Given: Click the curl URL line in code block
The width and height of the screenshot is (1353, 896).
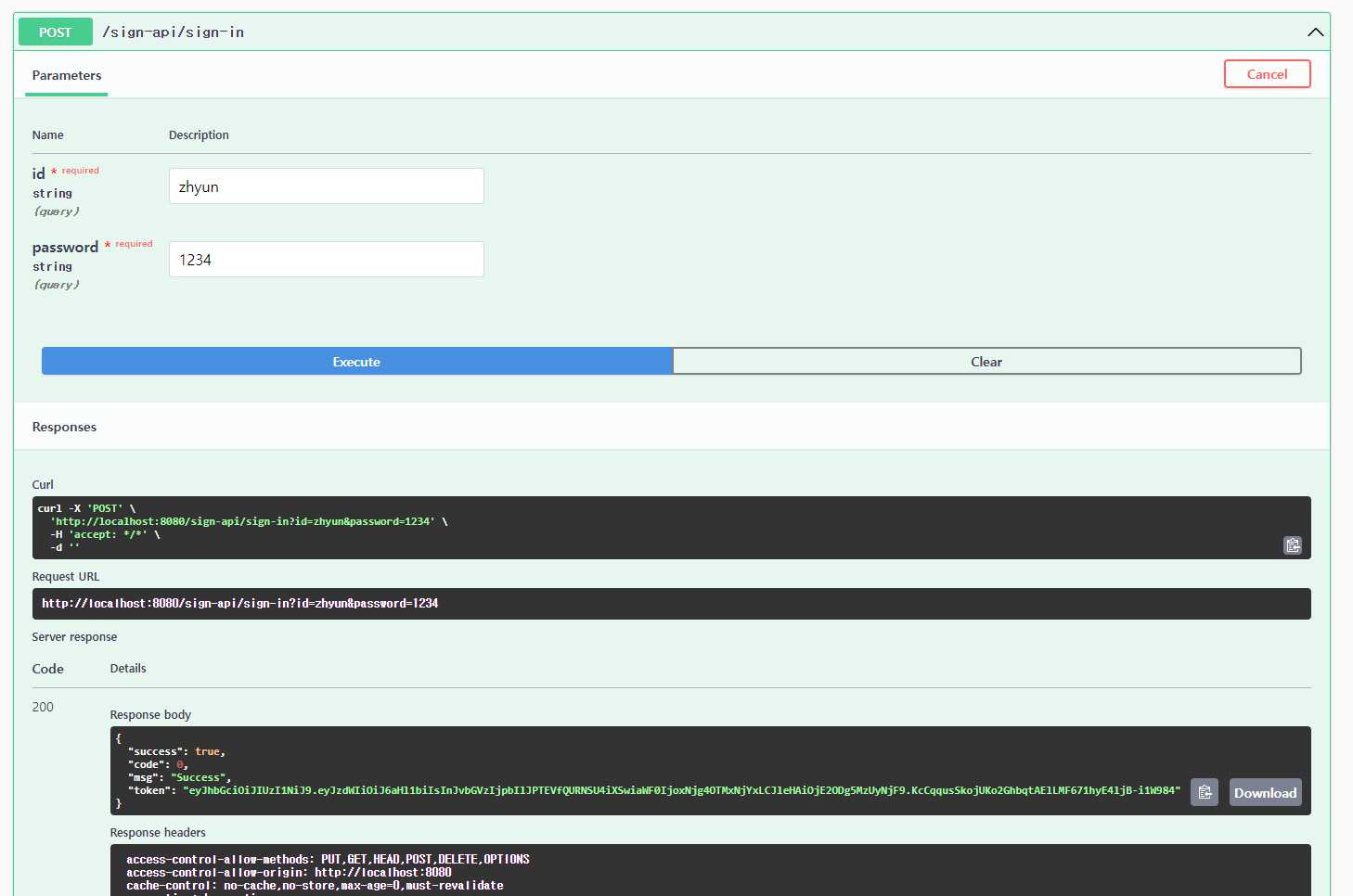Looking at the screenshot, I should pos(249,522).
